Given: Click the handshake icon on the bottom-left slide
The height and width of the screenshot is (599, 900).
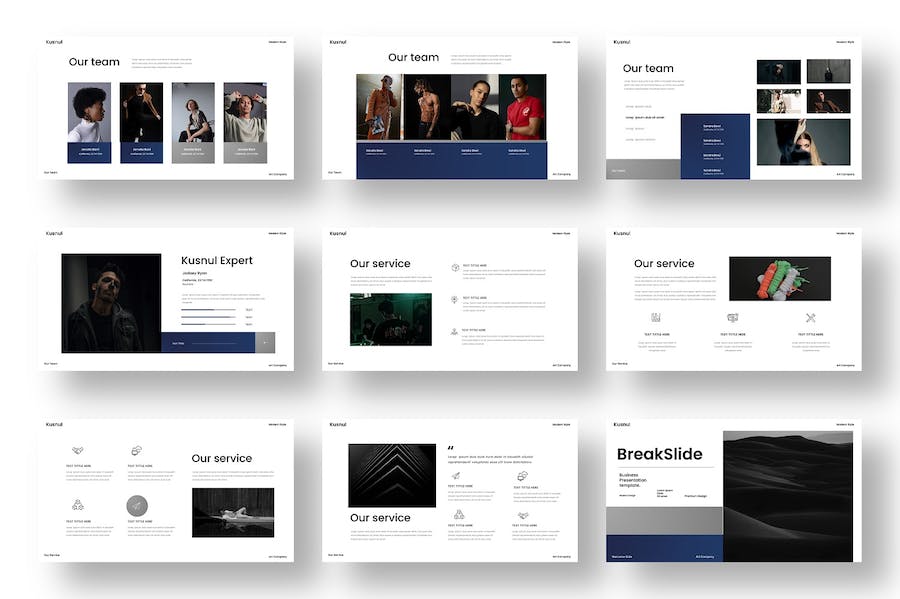Looking at the screenshot, I should tap(78, 450).
